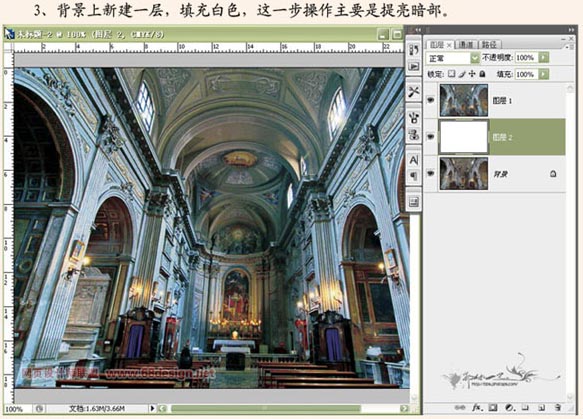Click the lock icon on 背景 layer
583x419 pixels.
[553, 173]
